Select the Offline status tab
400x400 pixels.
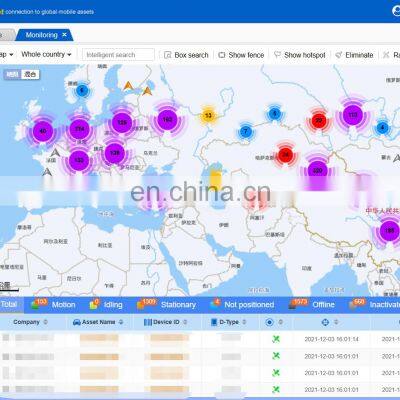coord(312,305)
